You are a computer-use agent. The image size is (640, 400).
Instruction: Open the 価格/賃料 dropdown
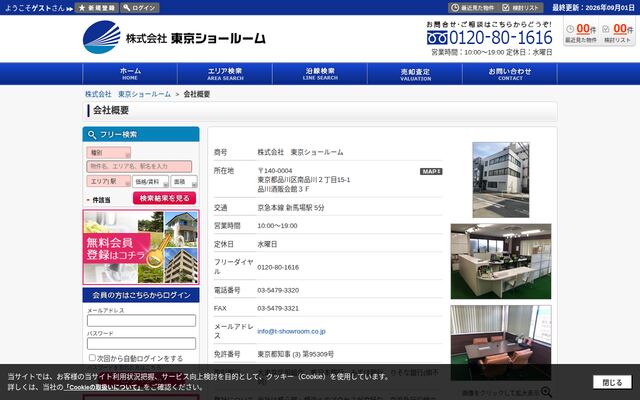[150, 182]
